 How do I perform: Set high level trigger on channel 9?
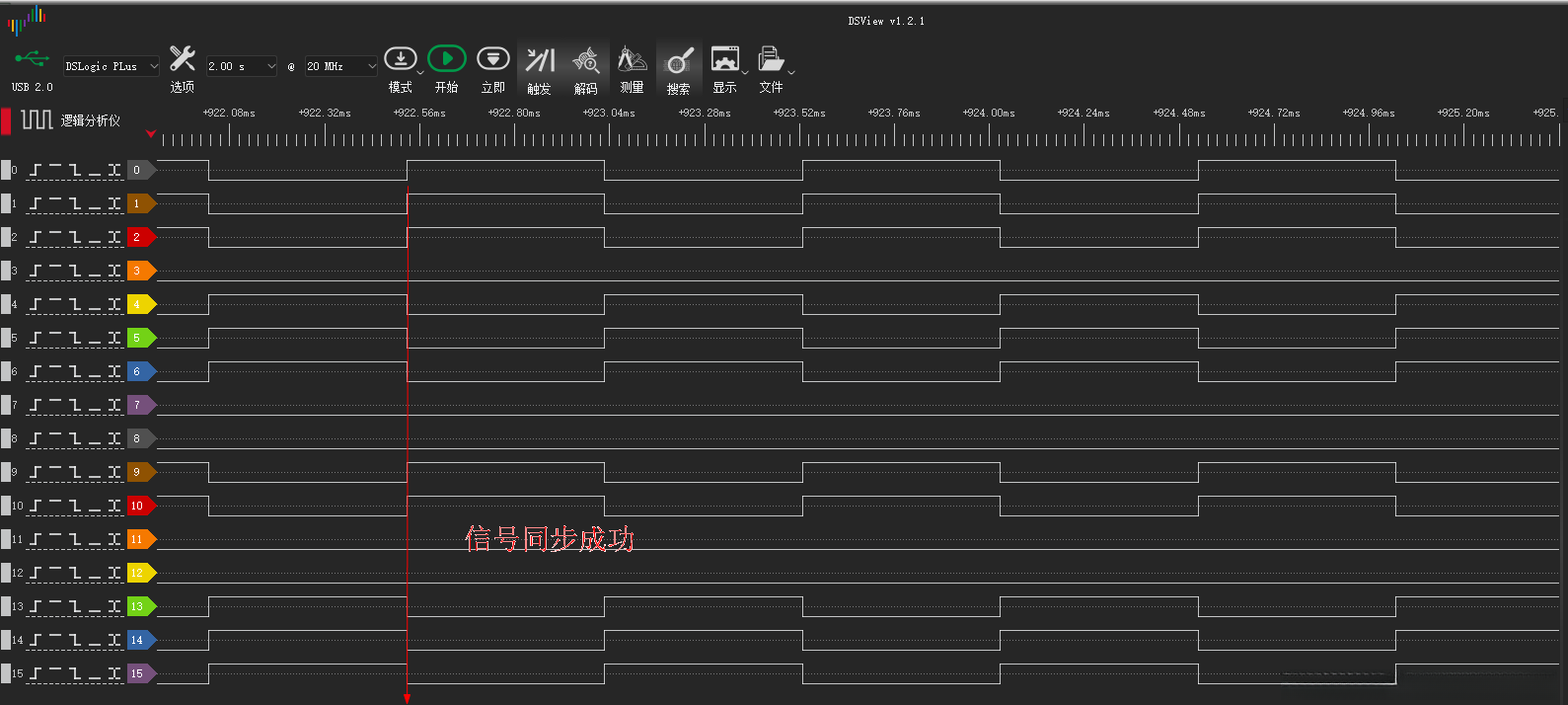[55, 472]
